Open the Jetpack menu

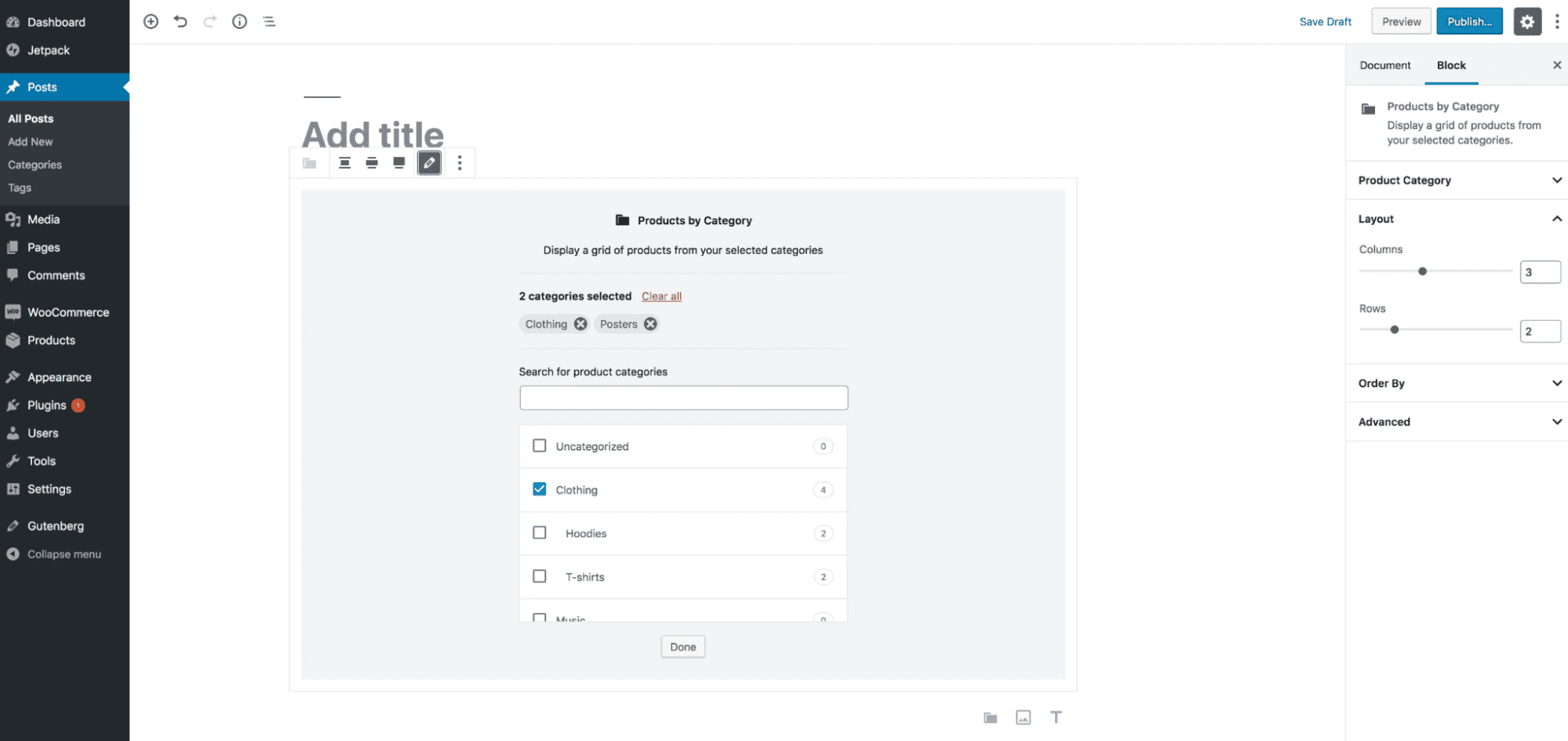coord(64,50)
